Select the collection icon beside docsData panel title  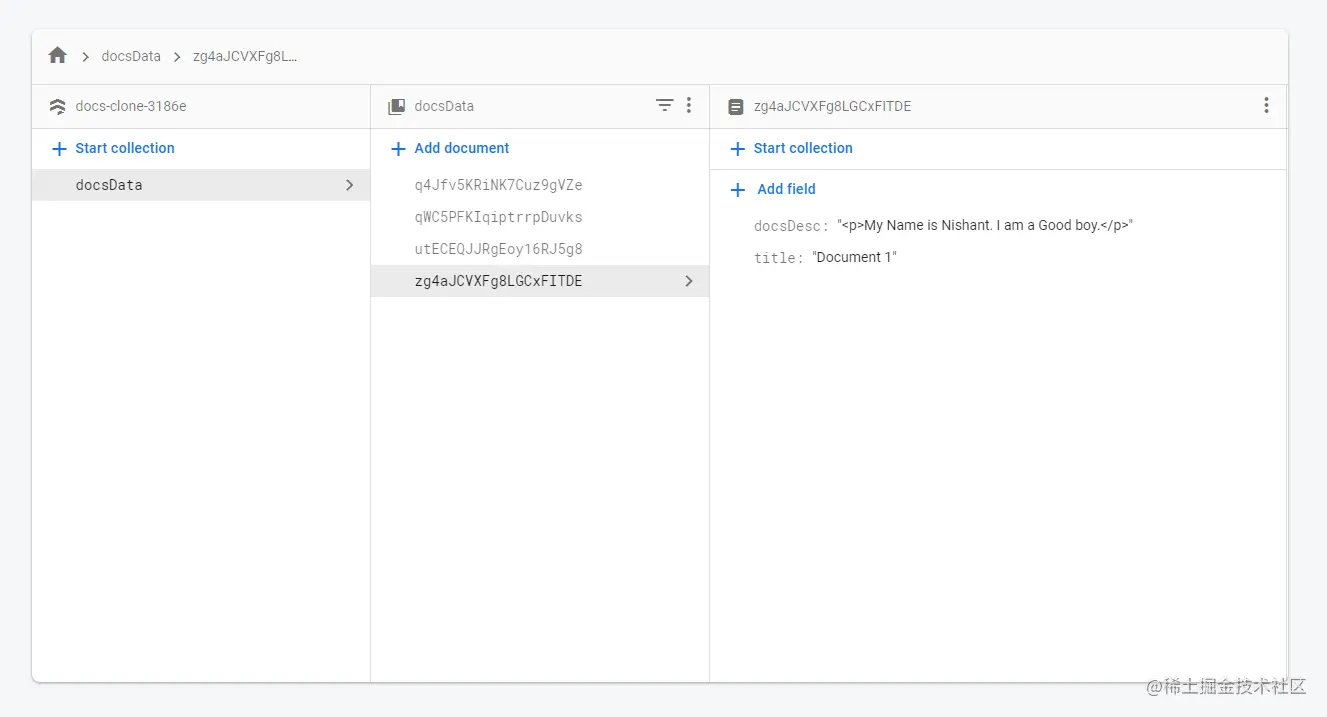(396, 105)
